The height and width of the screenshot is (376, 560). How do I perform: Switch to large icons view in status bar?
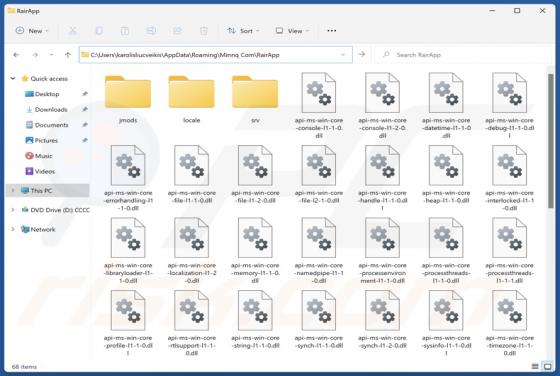coord(547,366)
